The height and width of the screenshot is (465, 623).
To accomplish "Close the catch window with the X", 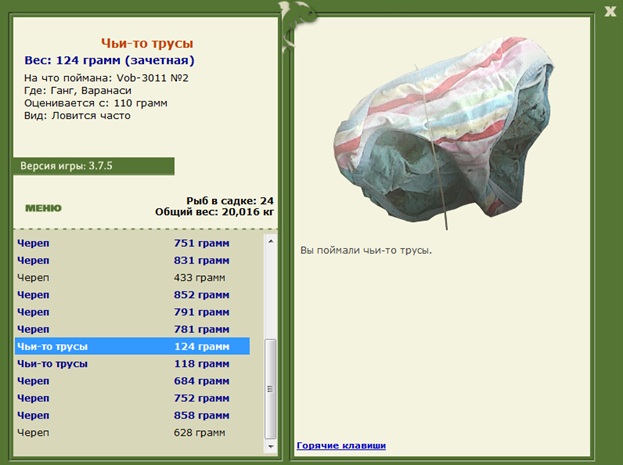I will click(x=610, y=12).
